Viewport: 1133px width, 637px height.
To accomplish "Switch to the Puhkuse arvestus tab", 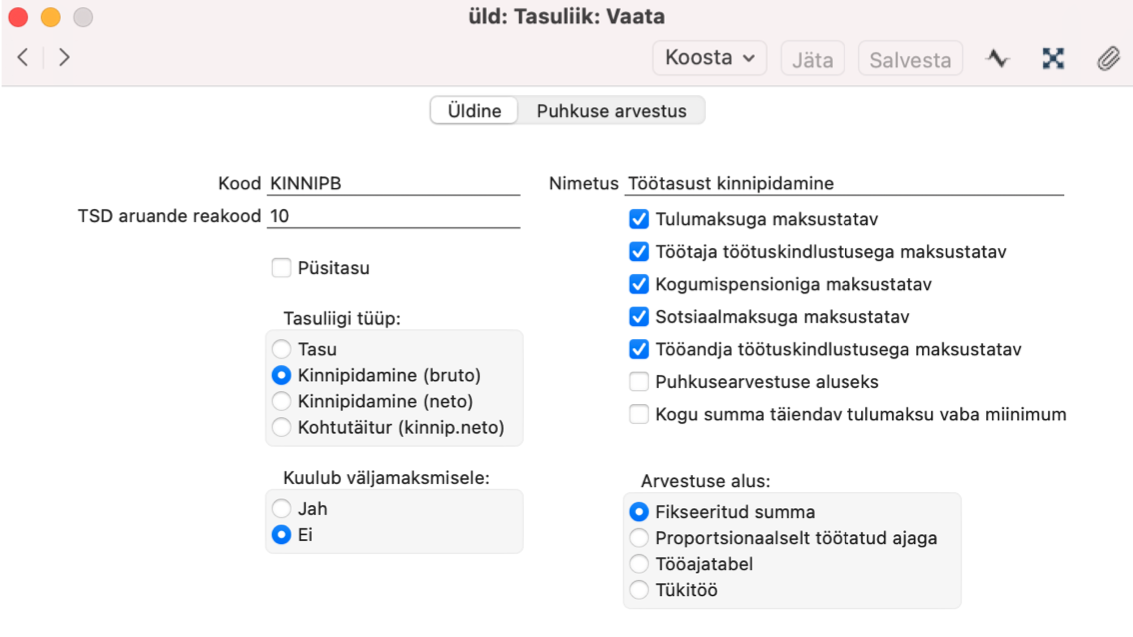I will 611,111.
